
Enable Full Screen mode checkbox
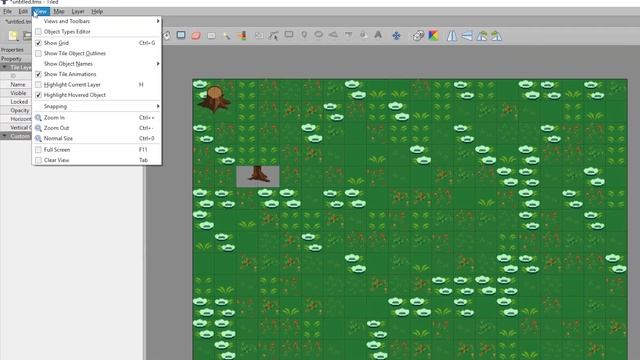[38, 150]
